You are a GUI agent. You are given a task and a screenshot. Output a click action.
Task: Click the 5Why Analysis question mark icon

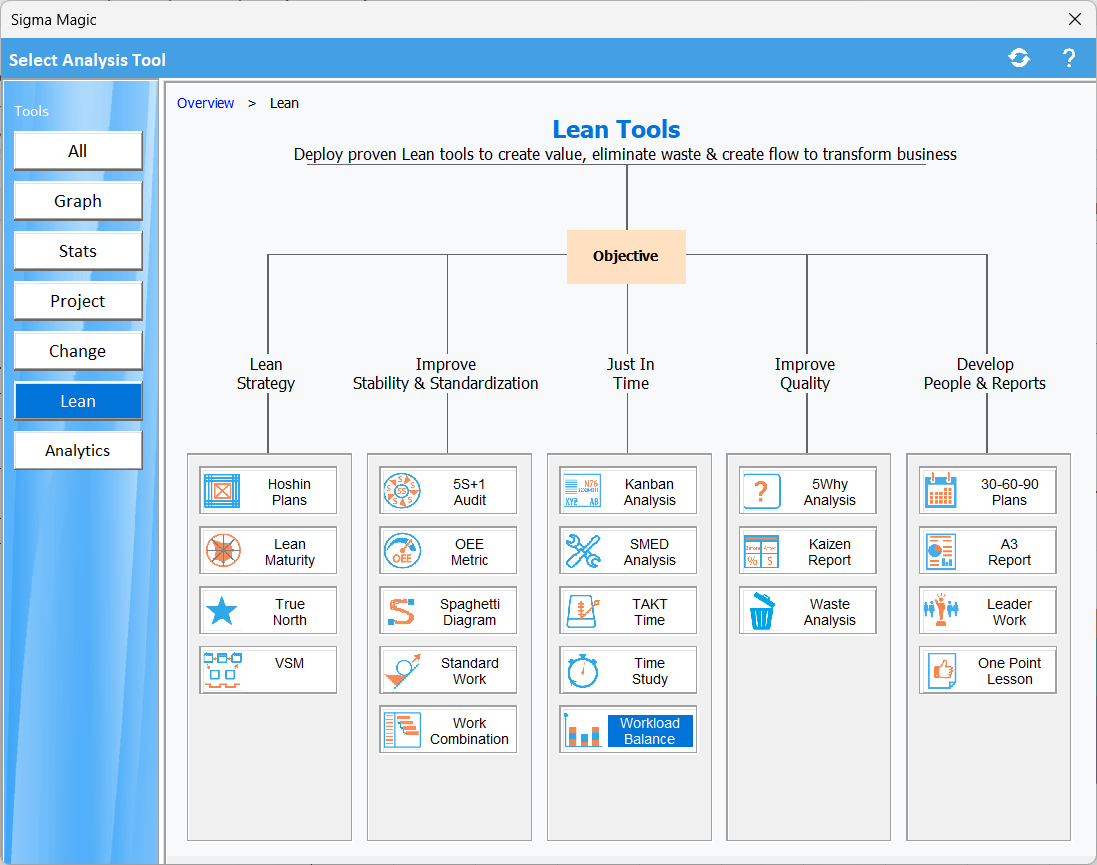pyautogui.click(x=762, y=491)
